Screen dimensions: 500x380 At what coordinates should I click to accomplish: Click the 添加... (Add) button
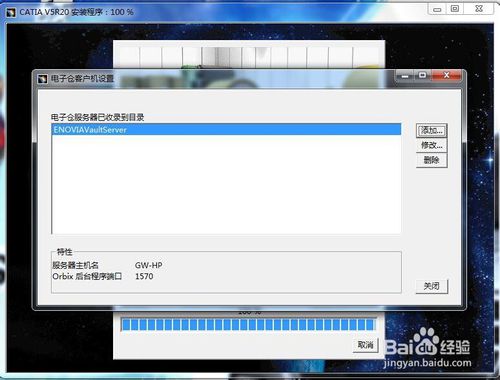[x=431, y=130]
